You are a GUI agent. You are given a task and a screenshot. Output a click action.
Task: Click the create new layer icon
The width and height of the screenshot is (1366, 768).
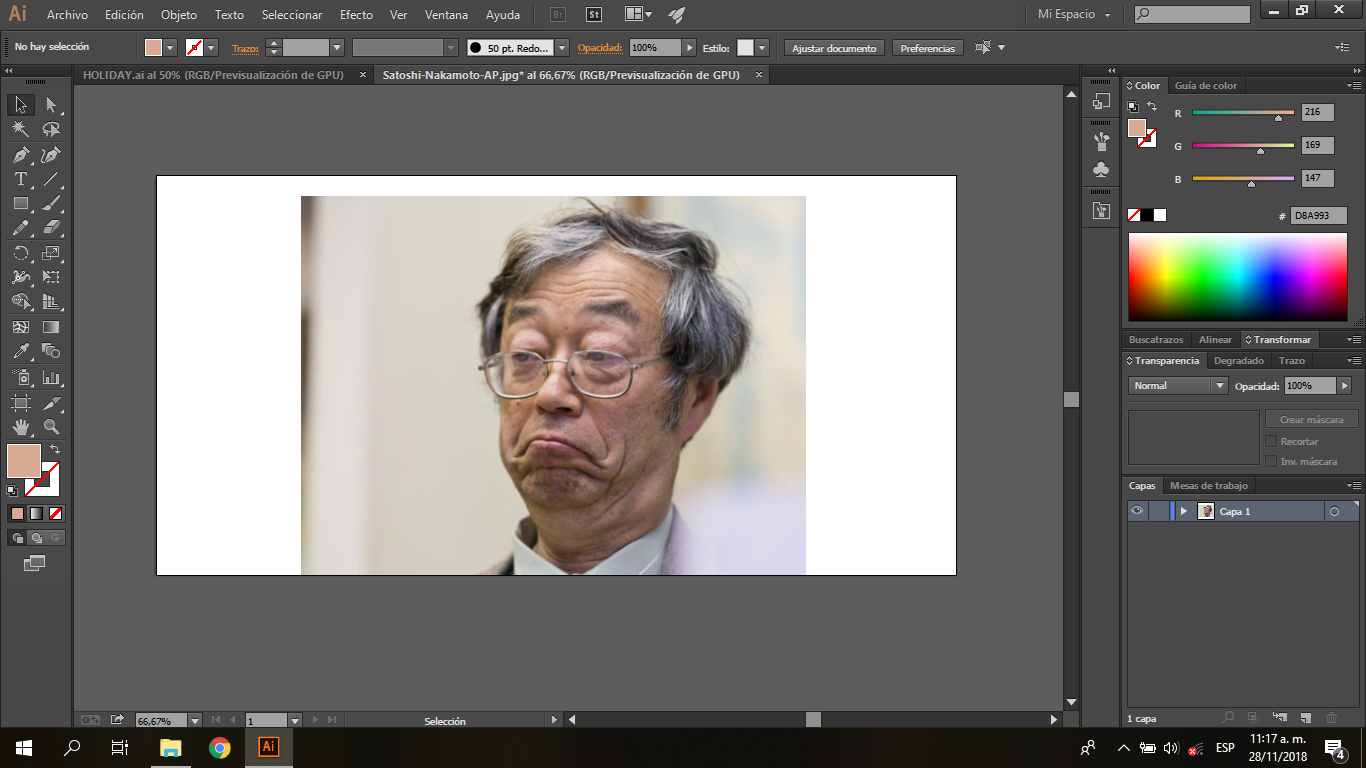tap(1305, 718)
